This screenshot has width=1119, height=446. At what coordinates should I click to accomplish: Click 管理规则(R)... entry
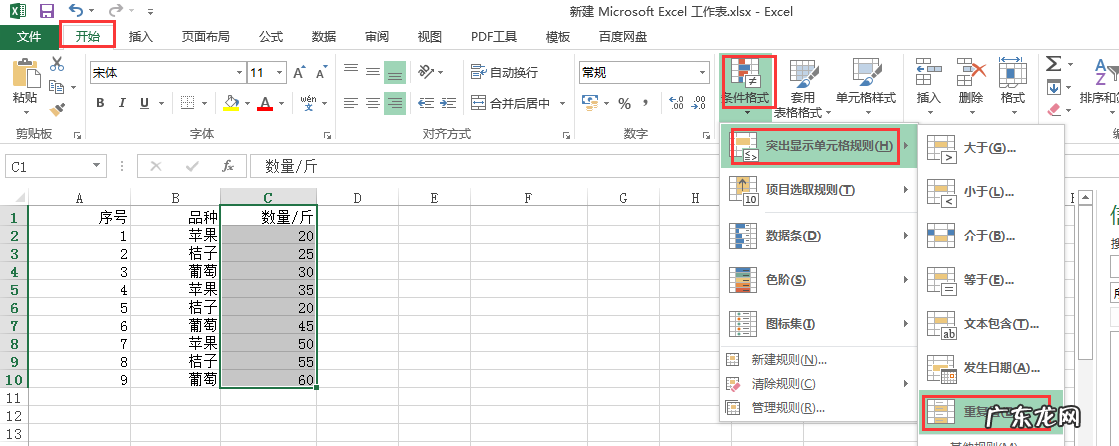click(x=819, y=408)
